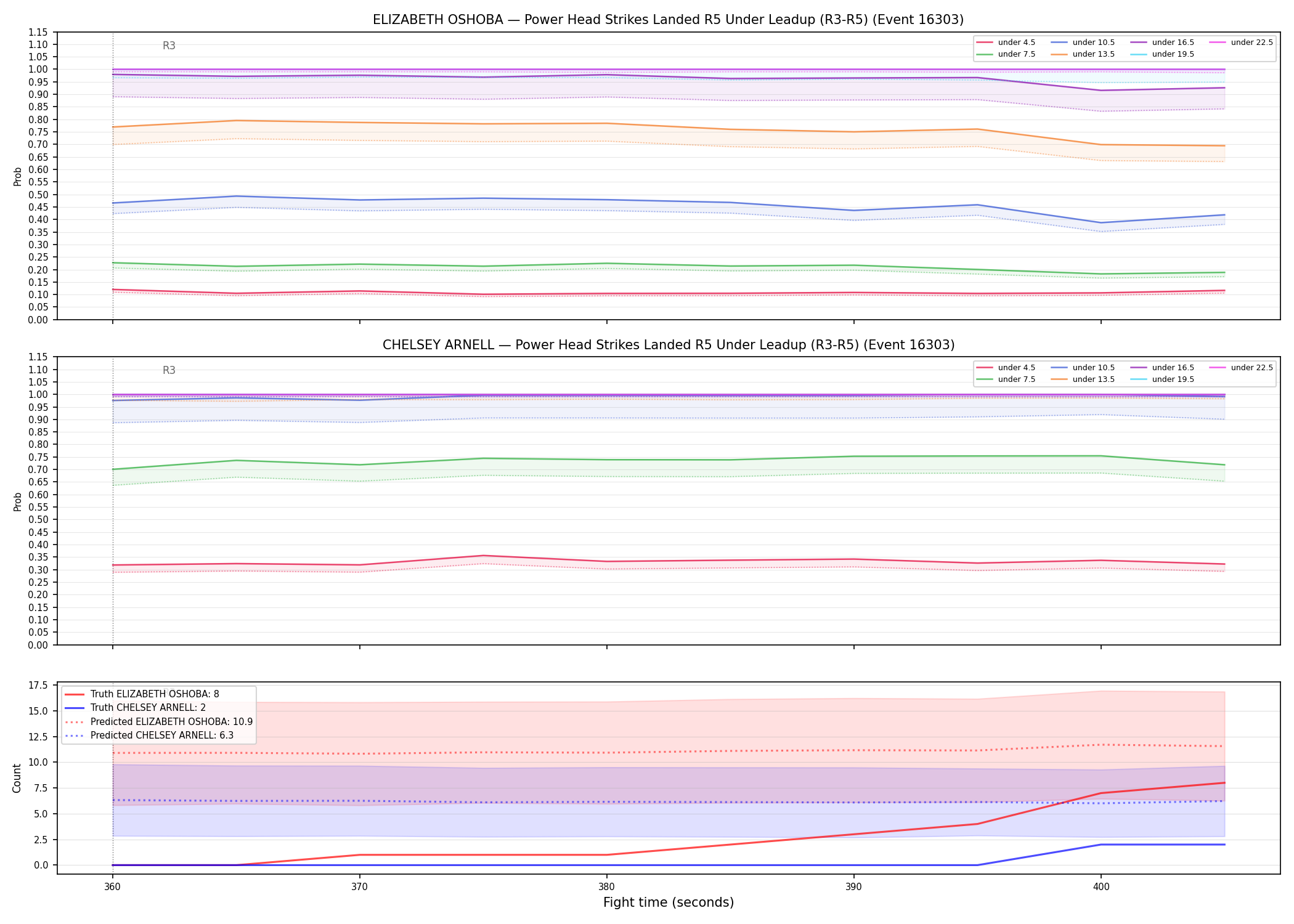Click the 0.50 tick on top chart axis
The width and height of the screenshot is (1294, 924).
click(39, 195)
